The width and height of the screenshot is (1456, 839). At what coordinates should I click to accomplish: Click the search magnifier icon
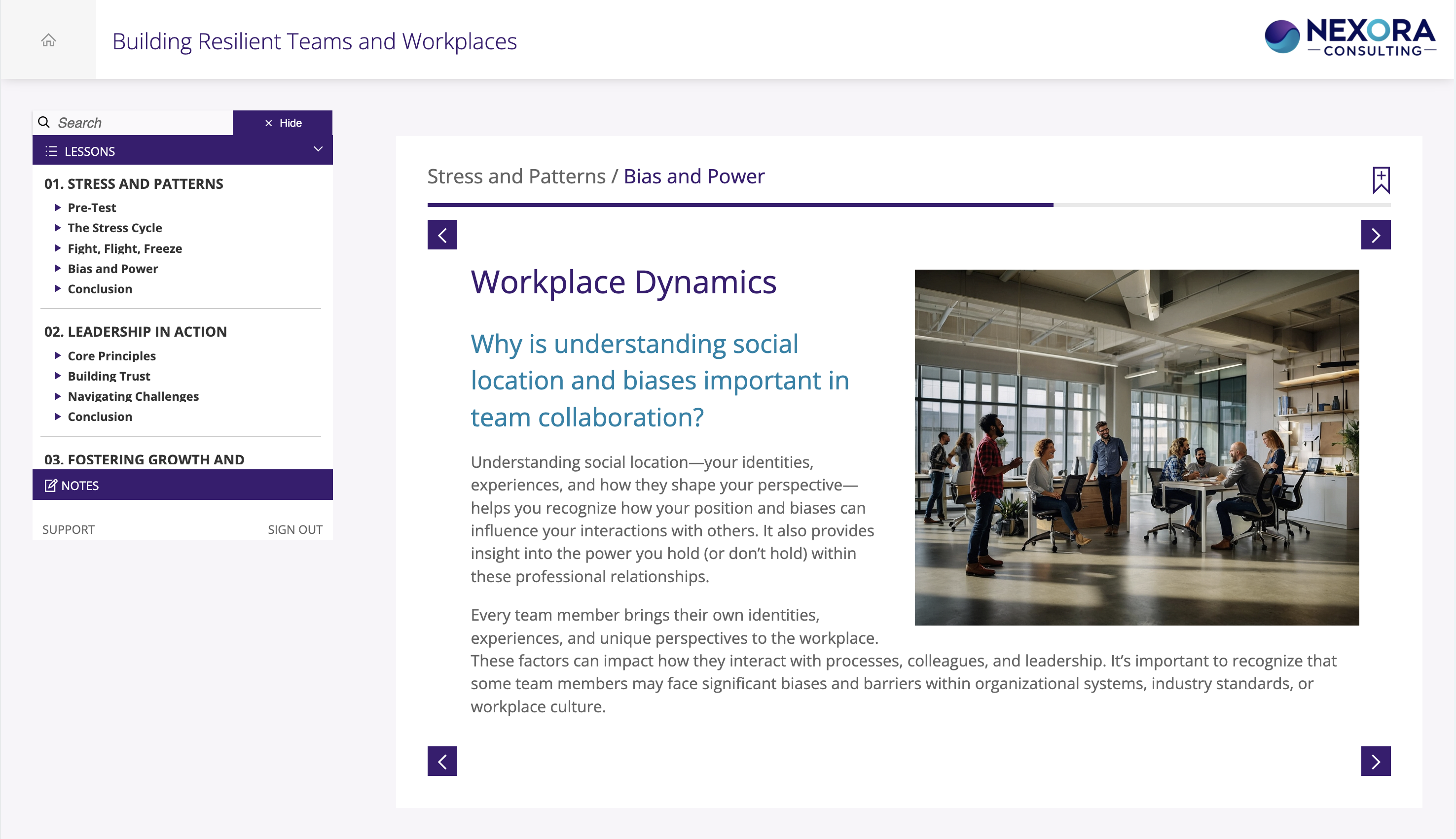44,122
